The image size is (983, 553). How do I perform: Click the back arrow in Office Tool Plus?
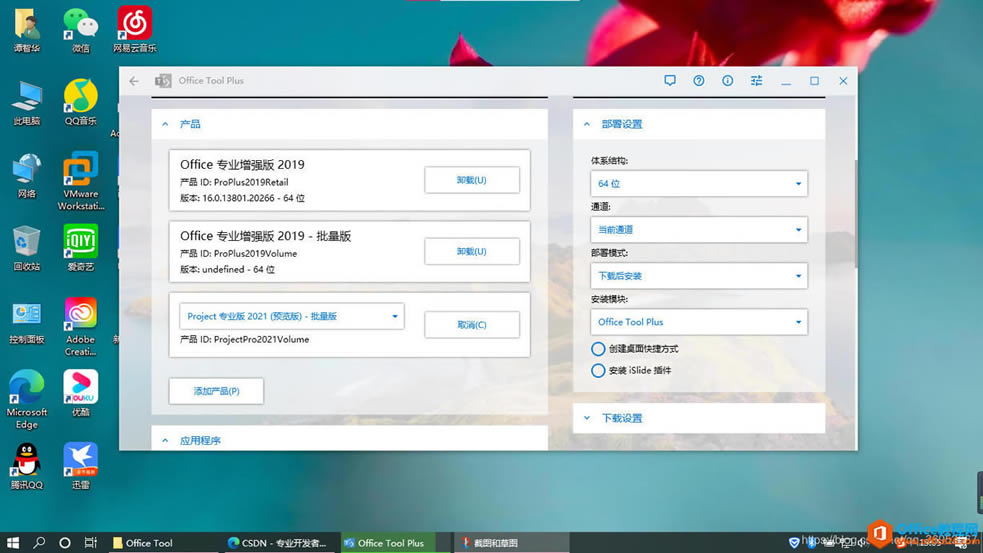134,81
